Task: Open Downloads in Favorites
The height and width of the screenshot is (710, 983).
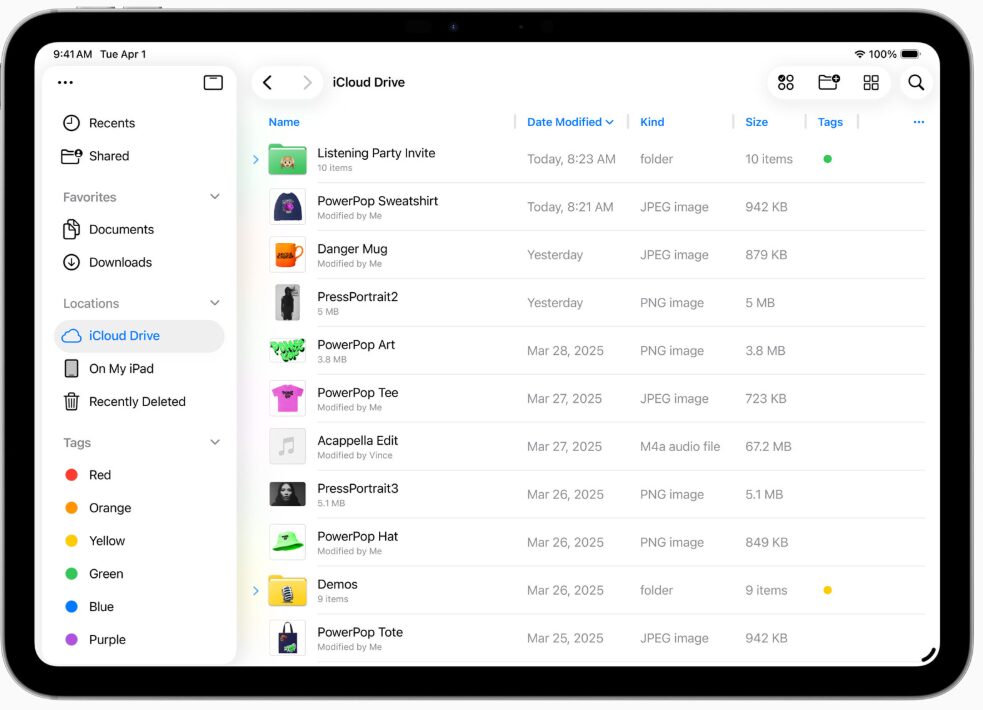Action: tap(139, 262)
